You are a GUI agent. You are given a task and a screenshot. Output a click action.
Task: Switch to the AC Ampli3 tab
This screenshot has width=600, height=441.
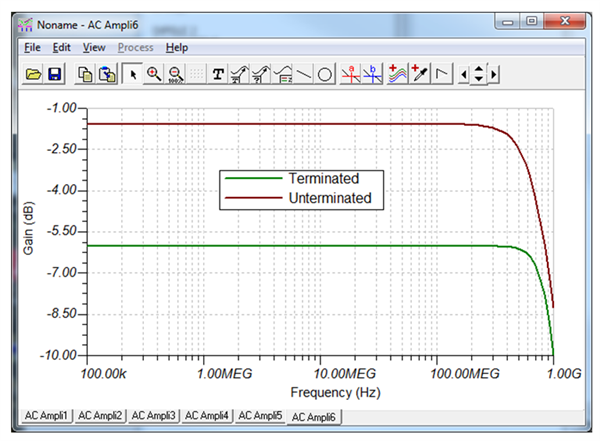tap(153, 415)
